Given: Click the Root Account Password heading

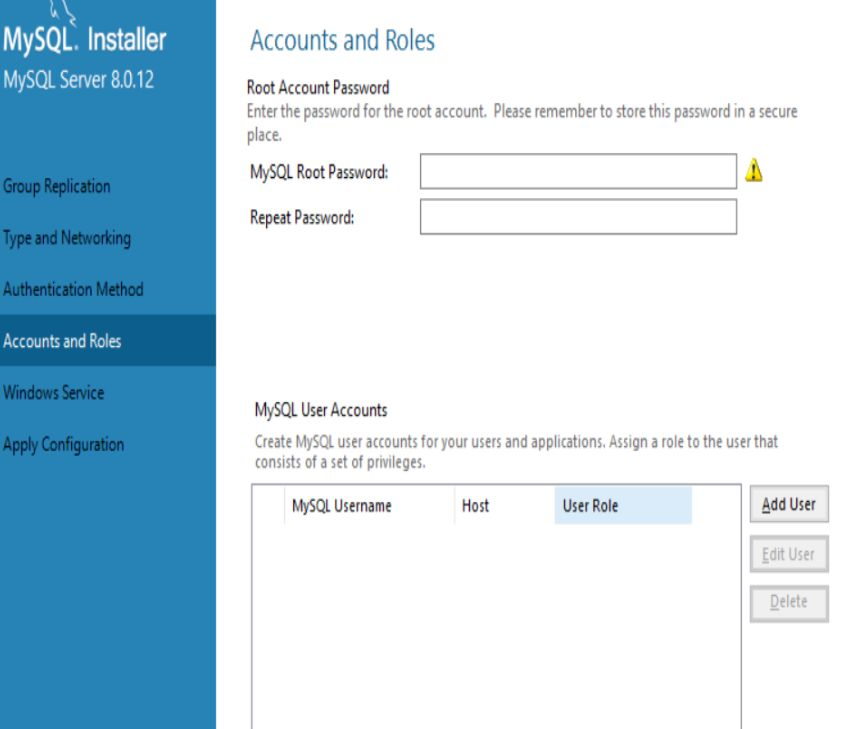Looking at the screenshot, I should 318,87.
